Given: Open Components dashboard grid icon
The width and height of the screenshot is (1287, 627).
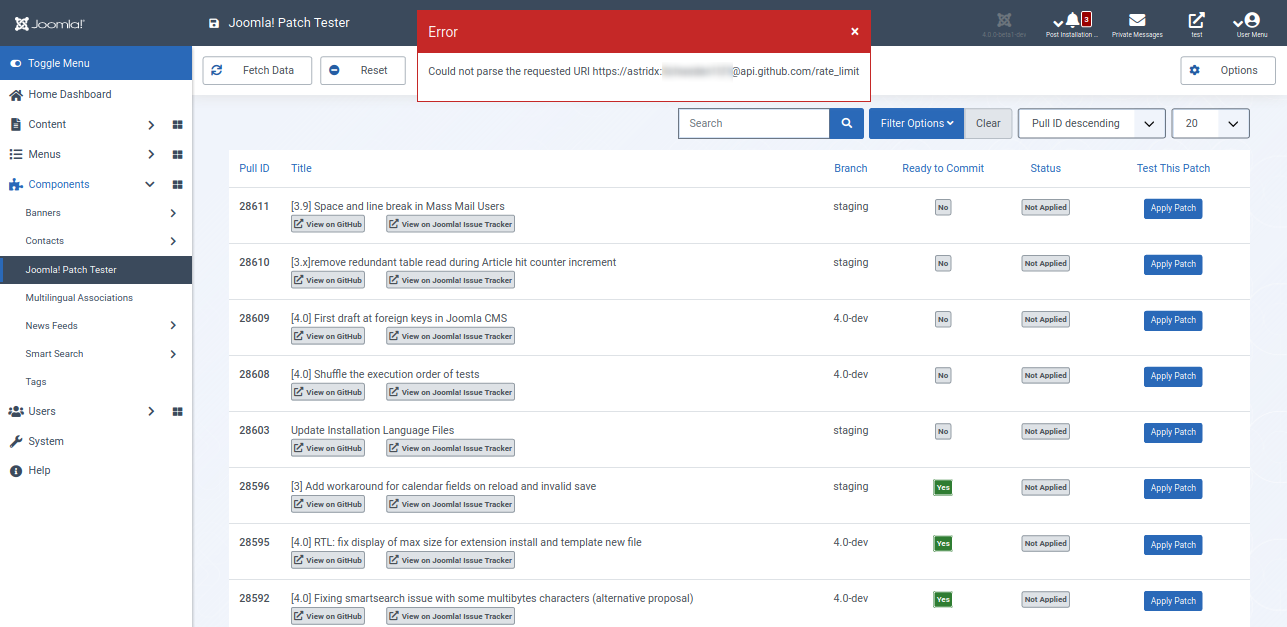Looking at the screenshot, I should coord(178,185).
